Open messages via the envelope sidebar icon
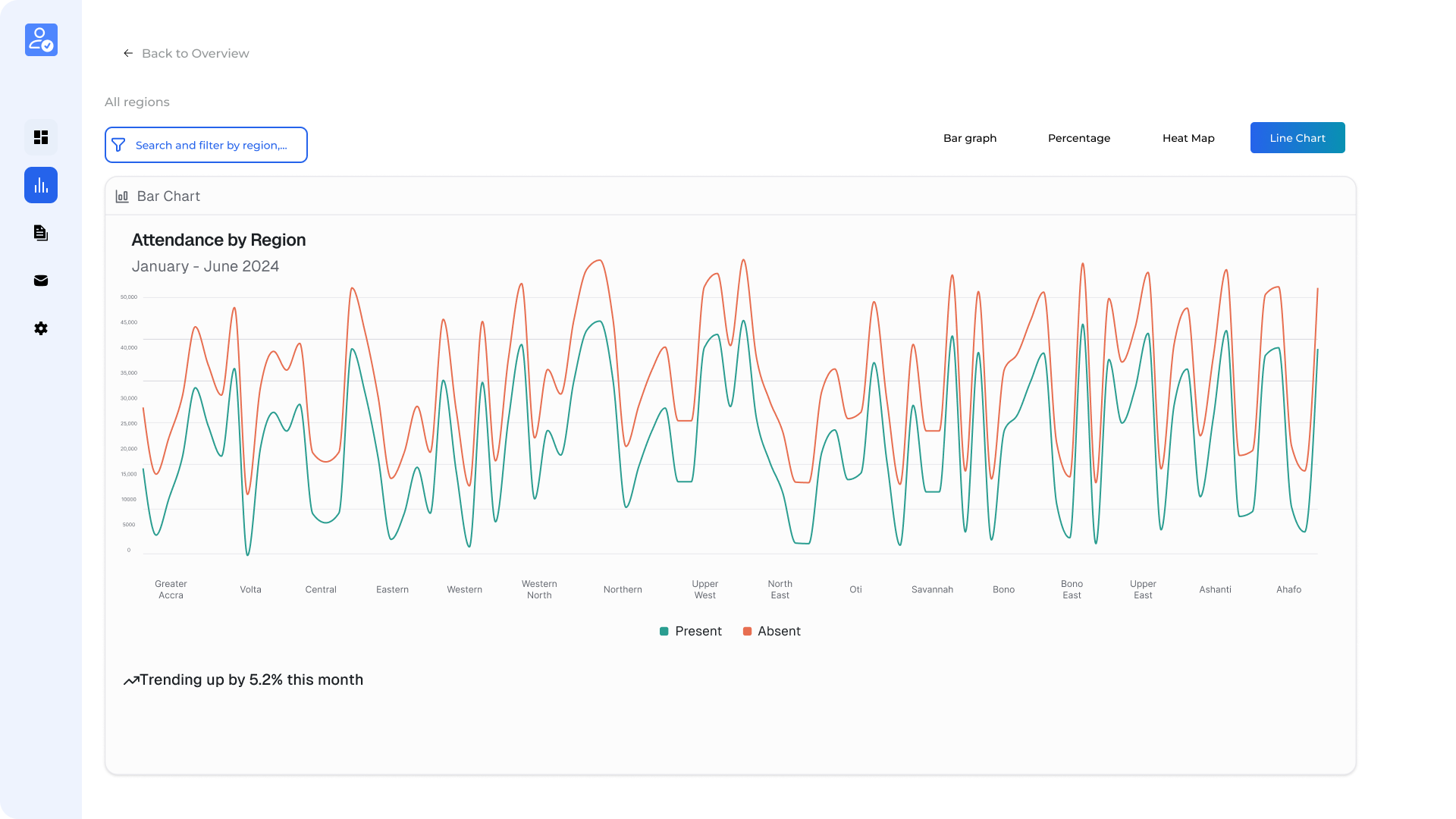 point(40,281)
